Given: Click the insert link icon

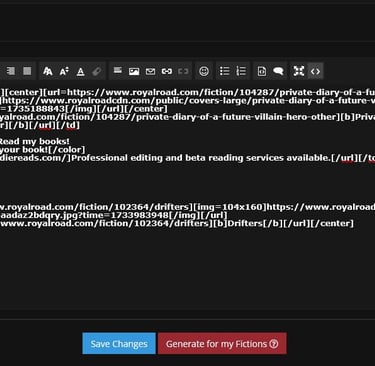Looking at the screenshot, I should coord(167,71).
